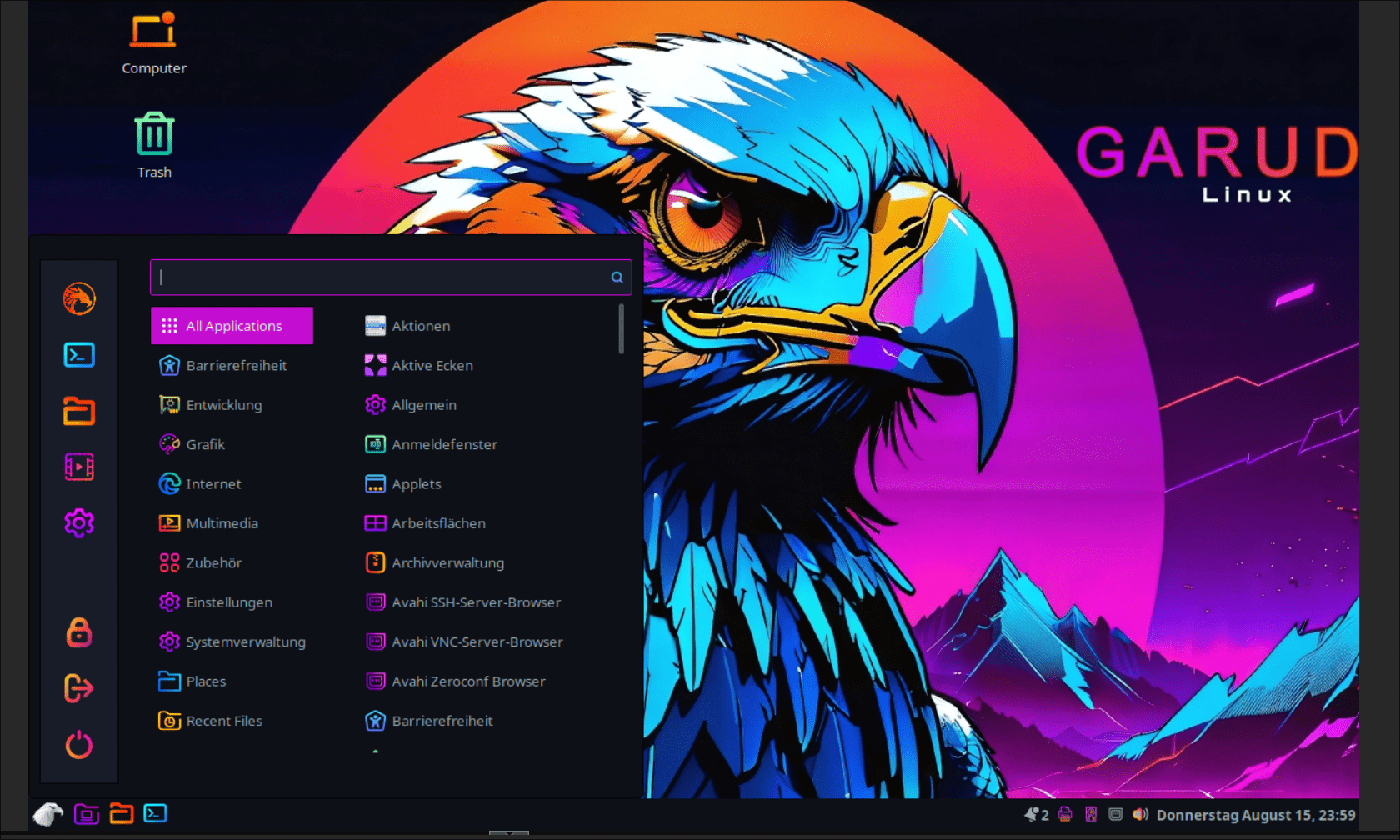Select the Einstellungen category
Viewport: 1400px width, 840px height.
[232, 602]
